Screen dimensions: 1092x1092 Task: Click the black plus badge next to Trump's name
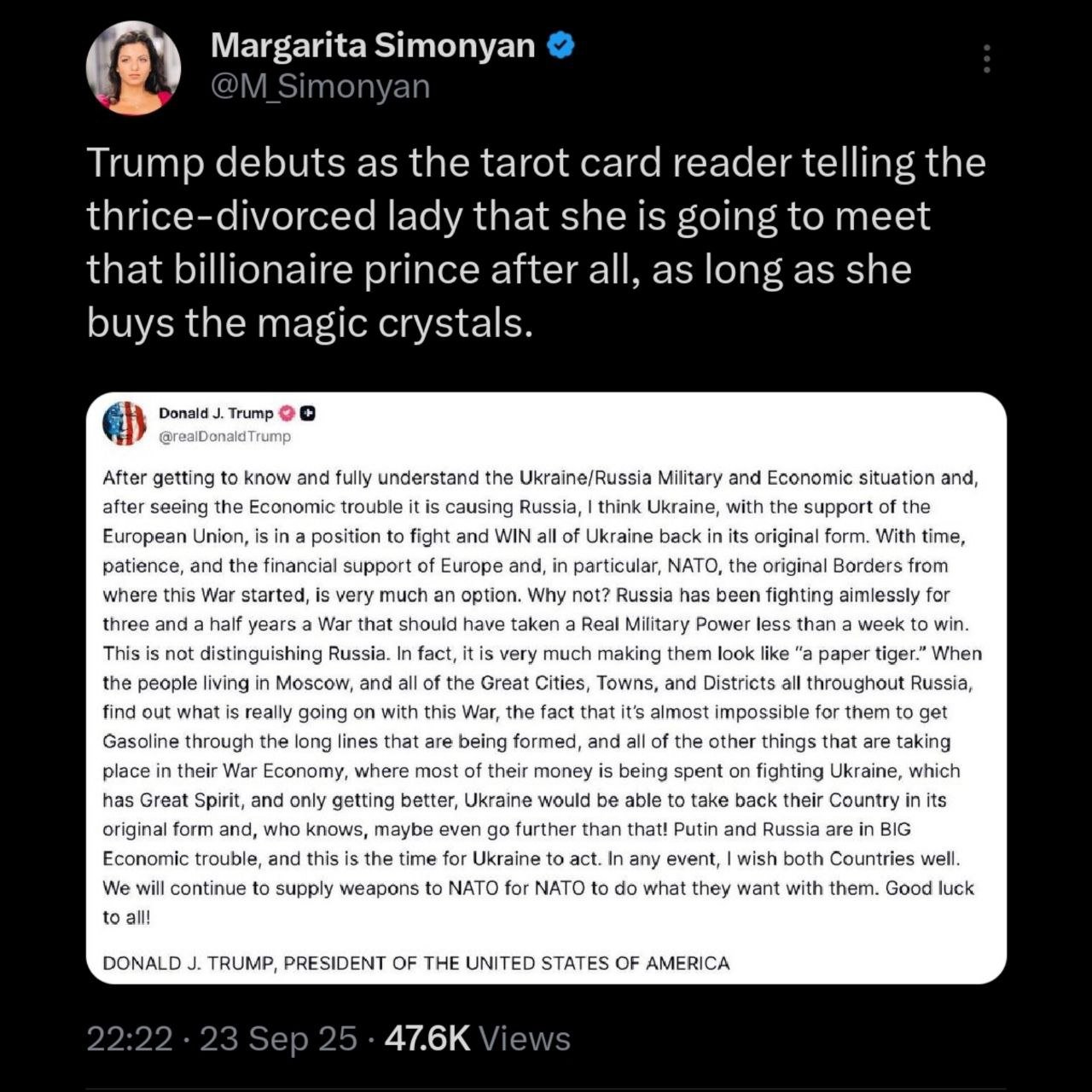pyautogui.click(x=308, y=414)
